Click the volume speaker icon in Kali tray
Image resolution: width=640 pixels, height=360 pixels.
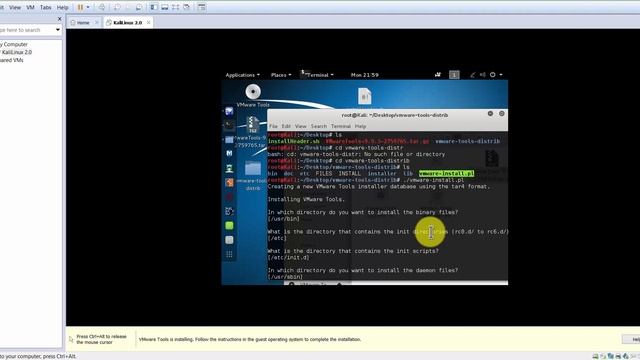tap(482, 75)
